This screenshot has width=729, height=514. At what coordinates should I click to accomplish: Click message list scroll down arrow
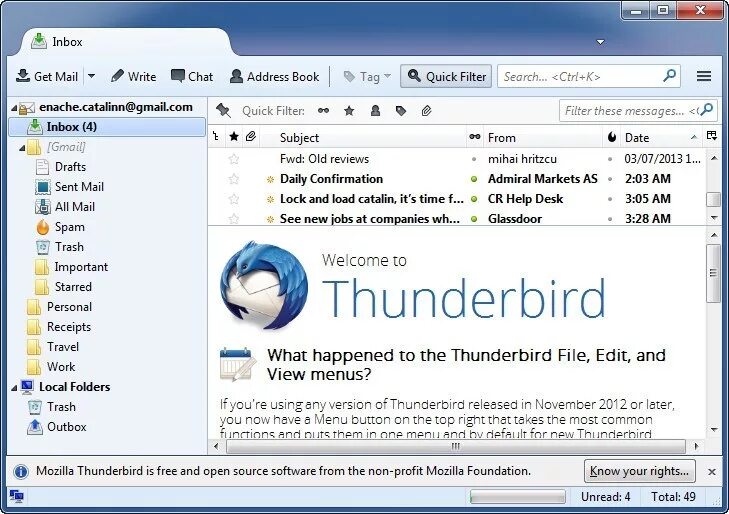(714, 217)
